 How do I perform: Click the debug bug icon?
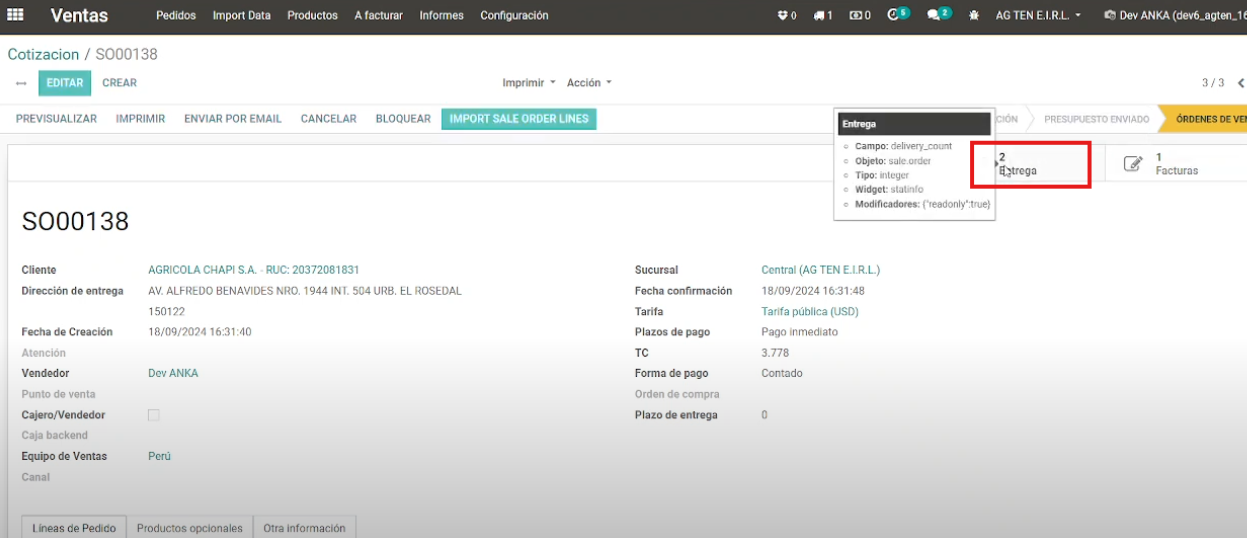(x=973, y=16)
